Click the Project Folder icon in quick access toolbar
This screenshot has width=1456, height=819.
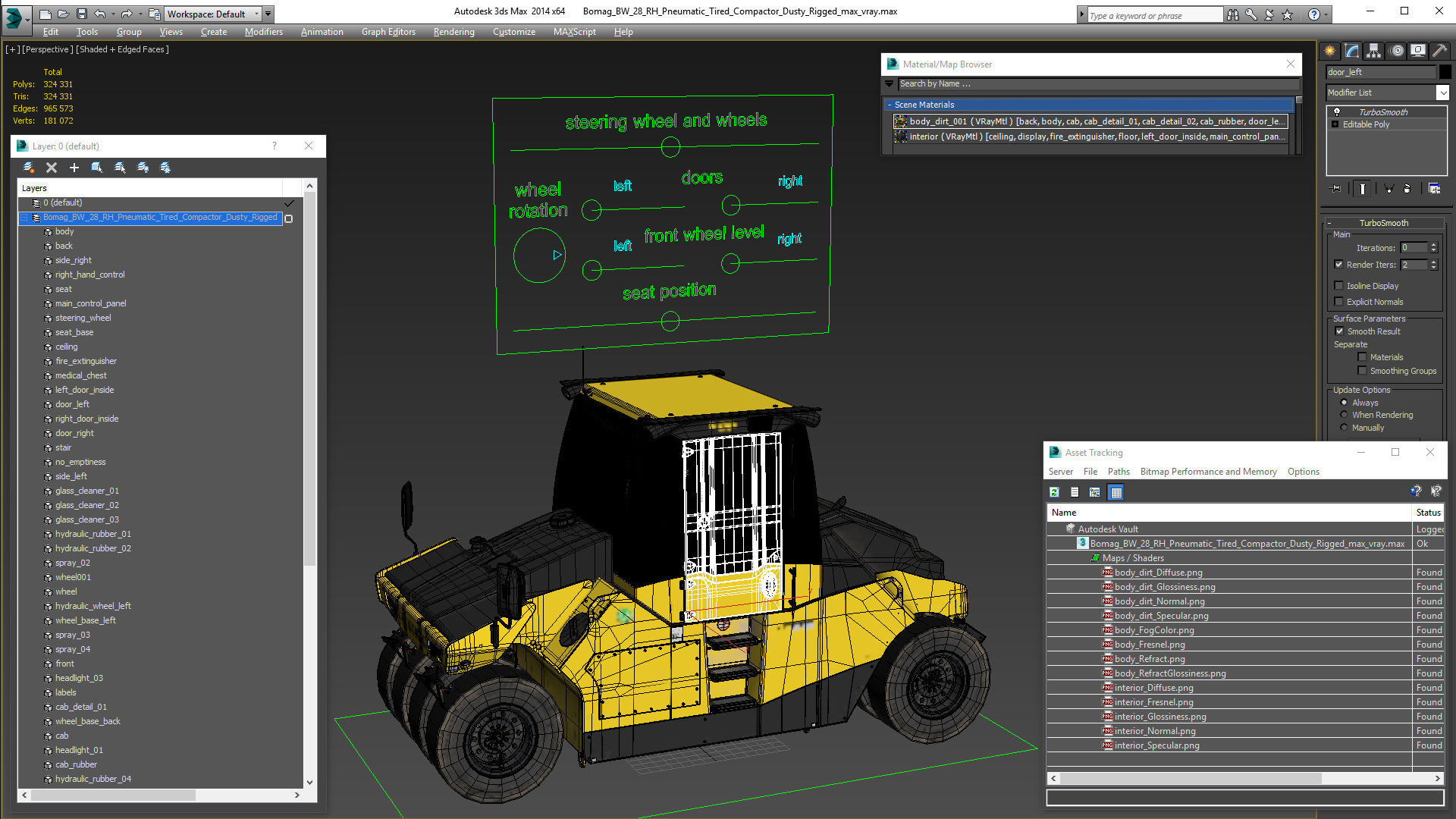pyautogui.click(x=154, y=14)
